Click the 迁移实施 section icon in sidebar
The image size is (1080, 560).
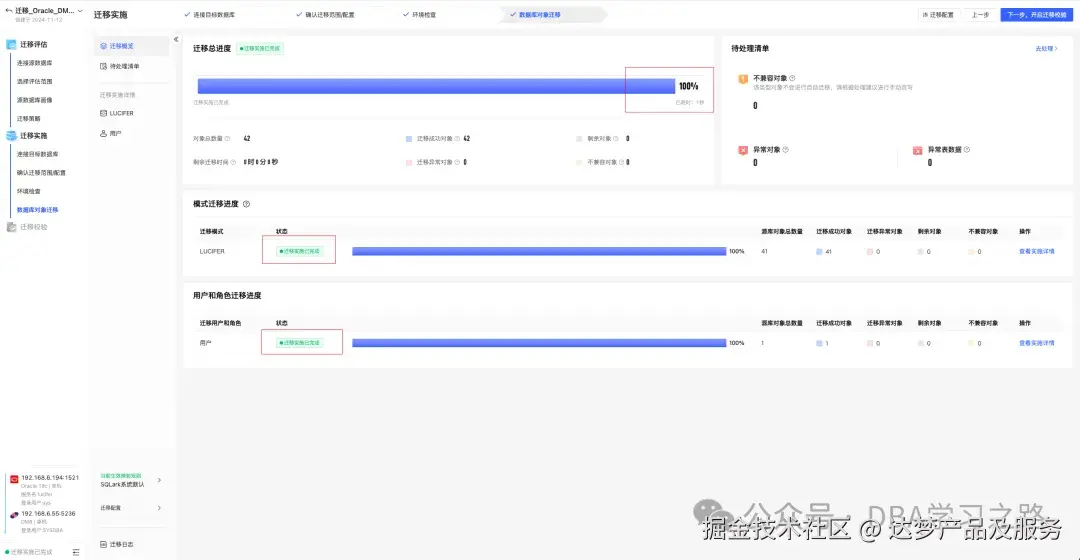11,136
